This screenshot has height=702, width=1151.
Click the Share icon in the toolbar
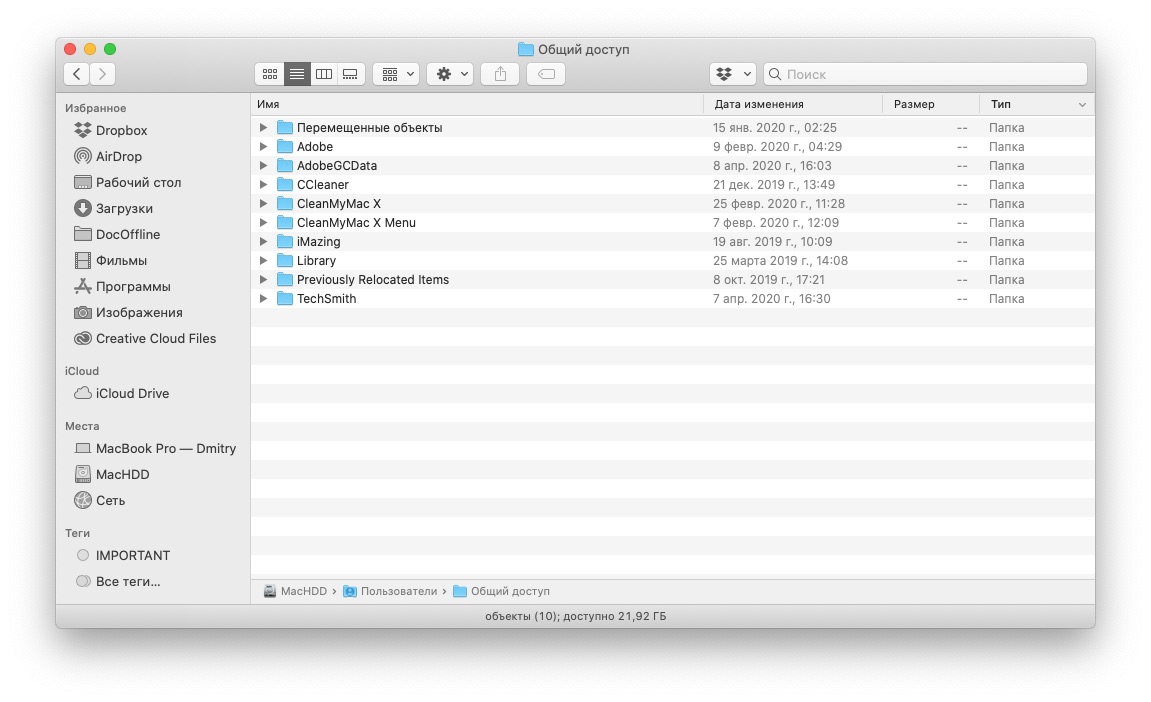(499, 73)
